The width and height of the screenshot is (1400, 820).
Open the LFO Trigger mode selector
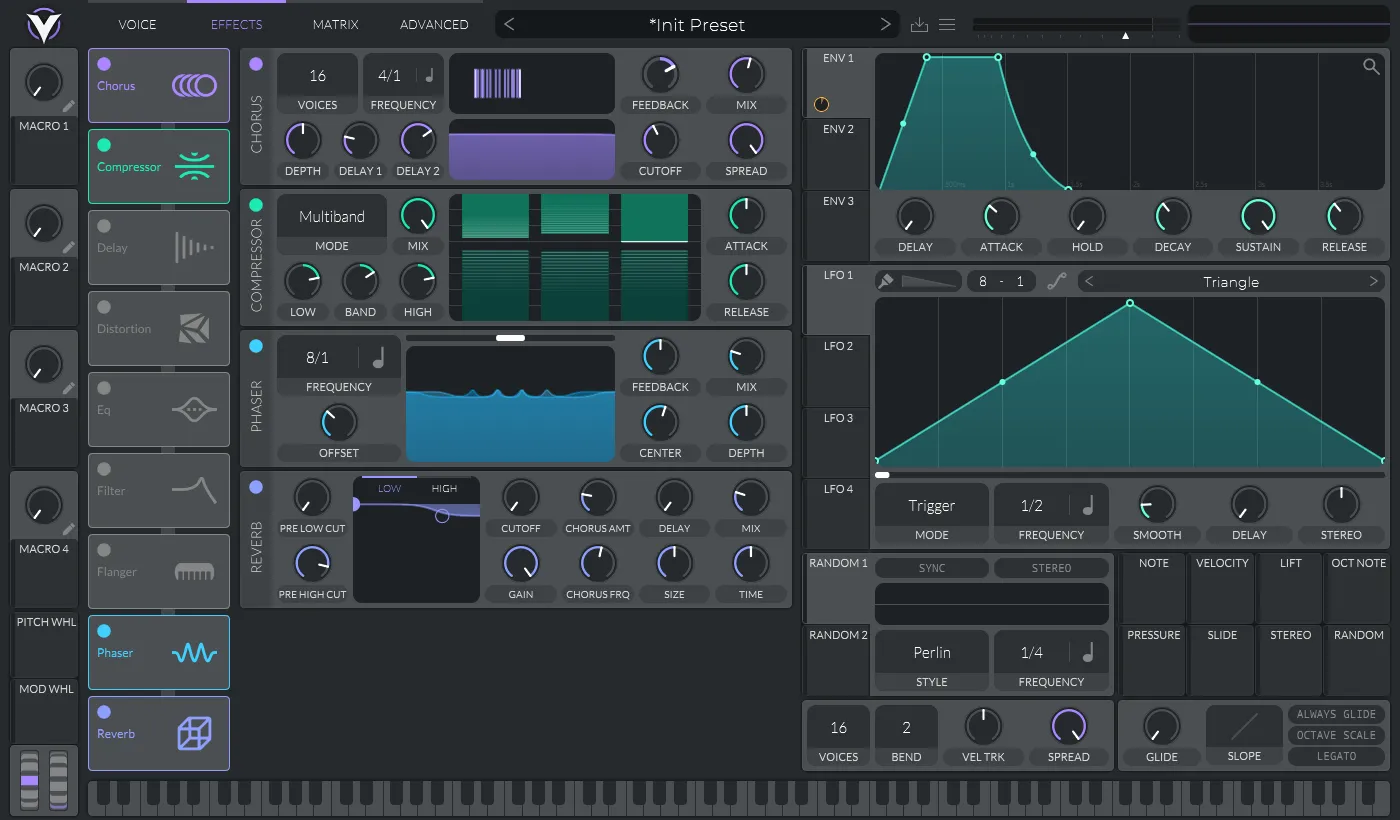pyautogui.click(x=931, y=506)
